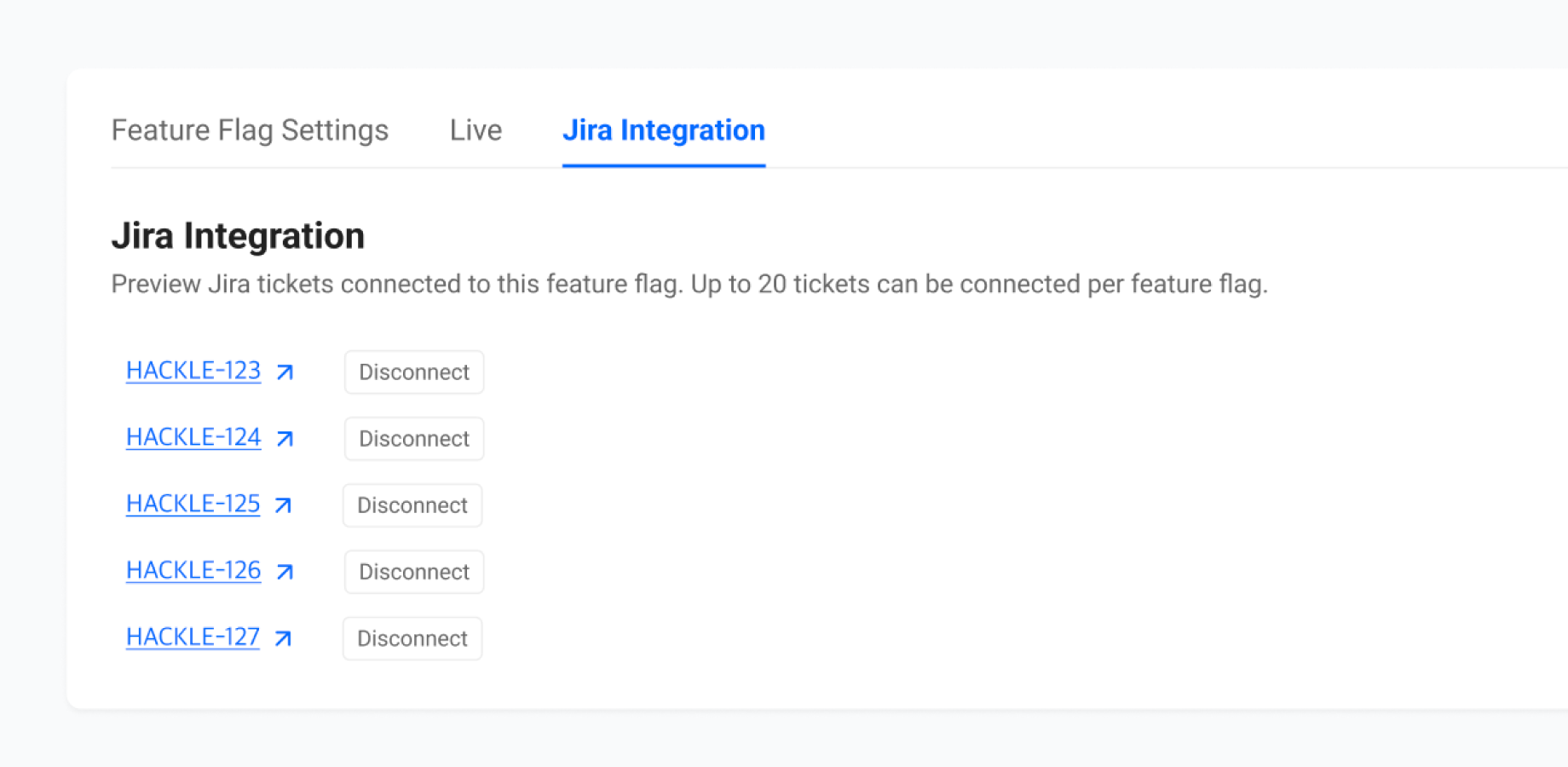Screen dimensions: 1568x767
Task: Click the external link arrow beside HACKLE-123
Action: (285, 372)
